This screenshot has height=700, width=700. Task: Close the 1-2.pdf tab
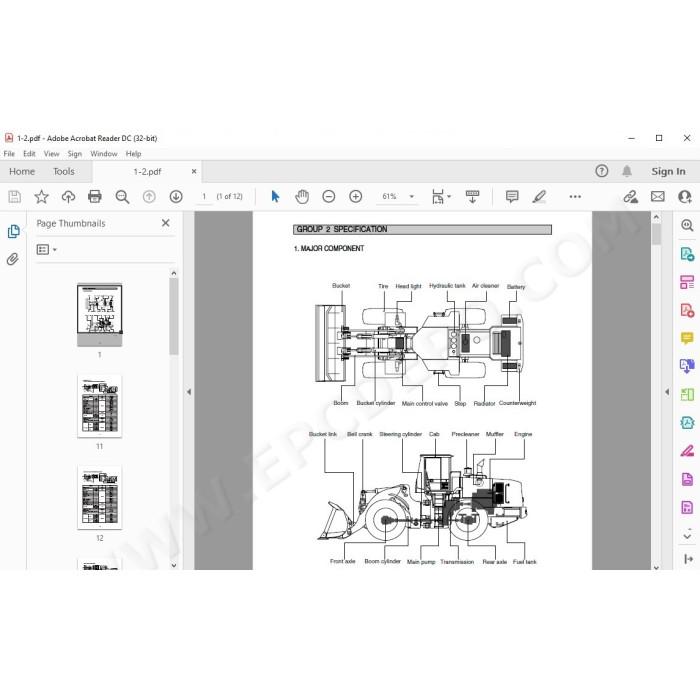[x=194, y=171]
